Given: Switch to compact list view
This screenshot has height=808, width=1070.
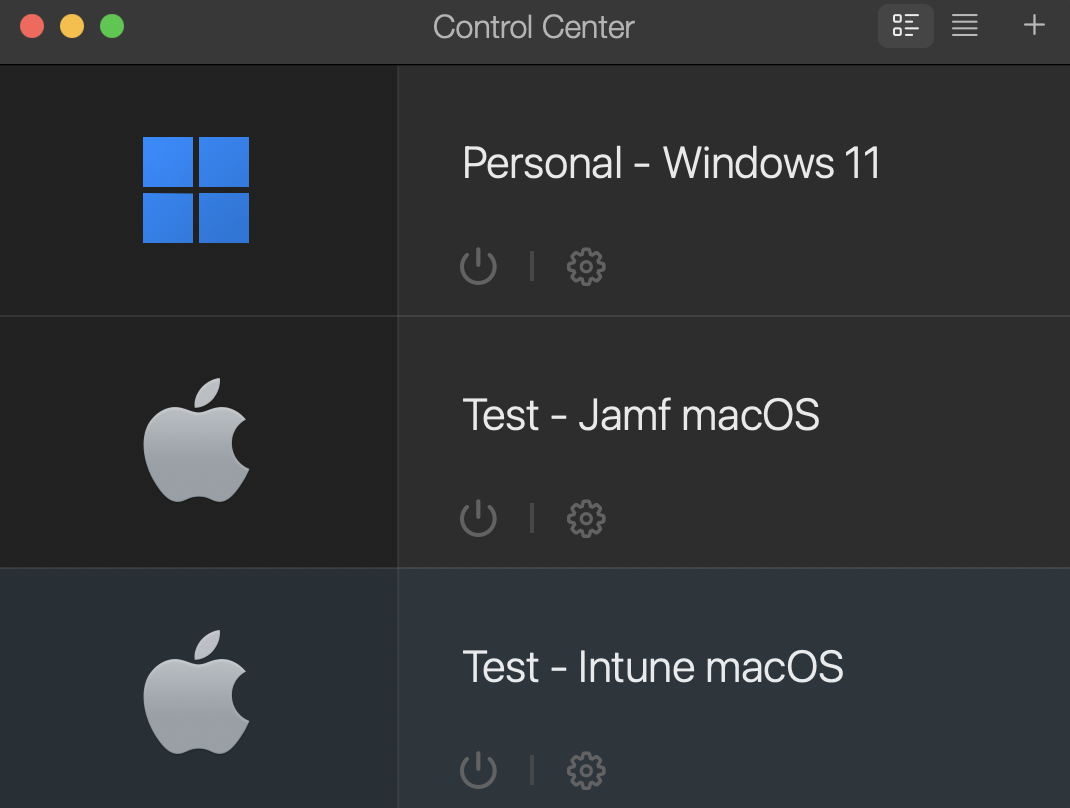Looking at the screenshot, I should coord(965,26).
